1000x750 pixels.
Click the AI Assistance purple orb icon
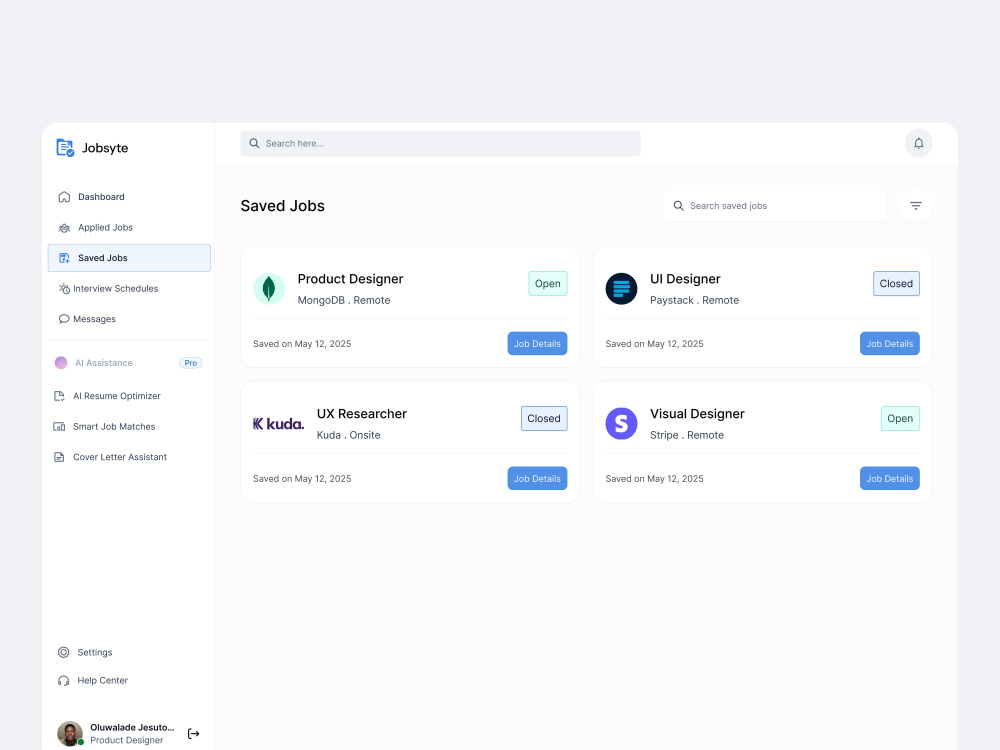pyautogui.click(x=61, y=363)
